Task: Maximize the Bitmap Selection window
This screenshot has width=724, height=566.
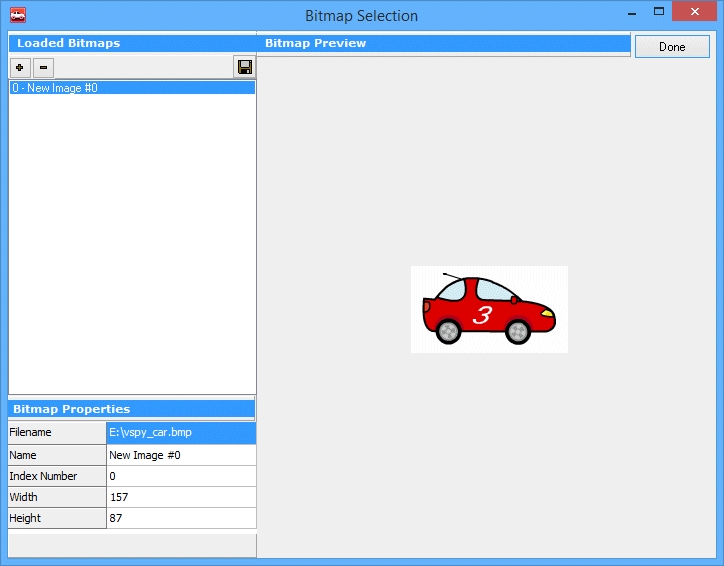Action: (657, 13)
